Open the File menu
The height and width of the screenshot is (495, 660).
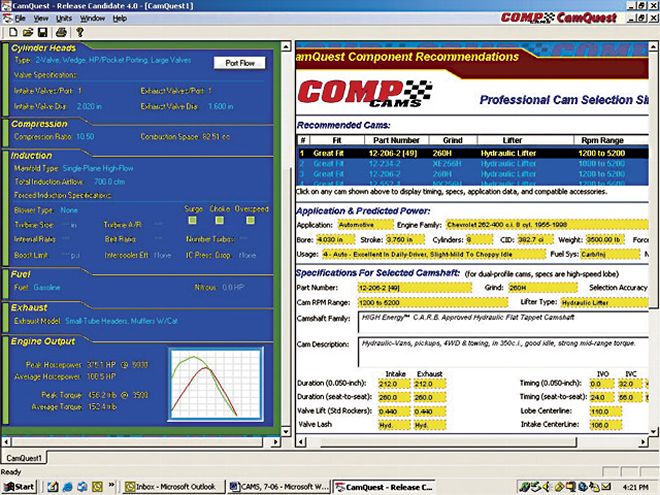coord(20,19)
